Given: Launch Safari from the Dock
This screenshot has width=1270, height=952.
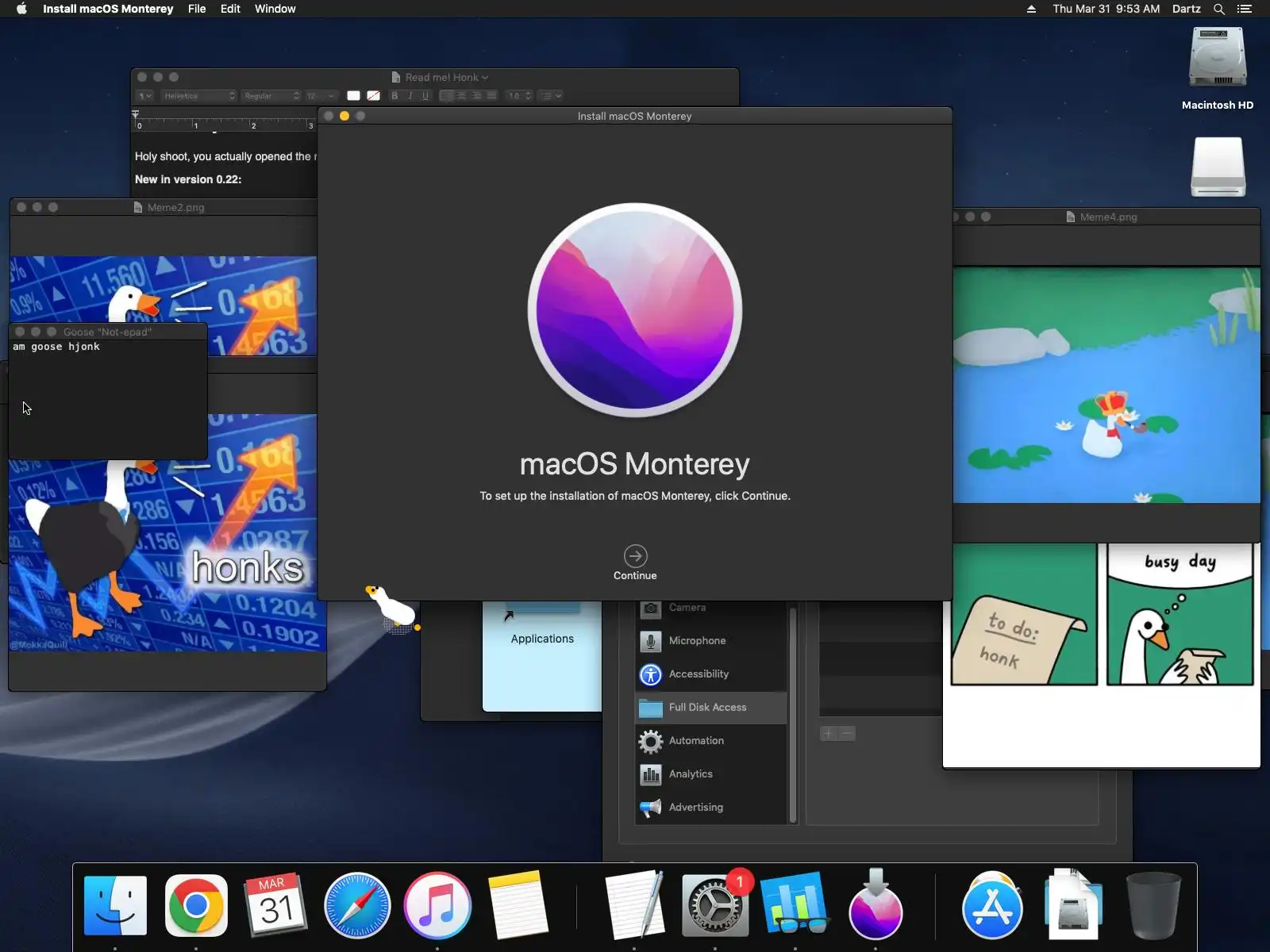Looking at the screenshot, I should point(357,905).
